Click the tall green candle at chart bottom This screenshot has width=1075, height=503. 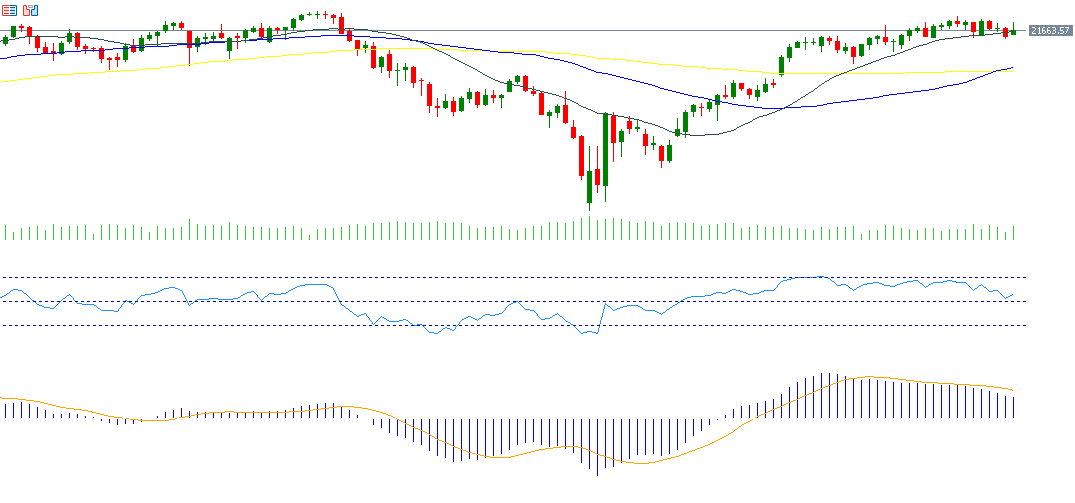pos(606,150)
